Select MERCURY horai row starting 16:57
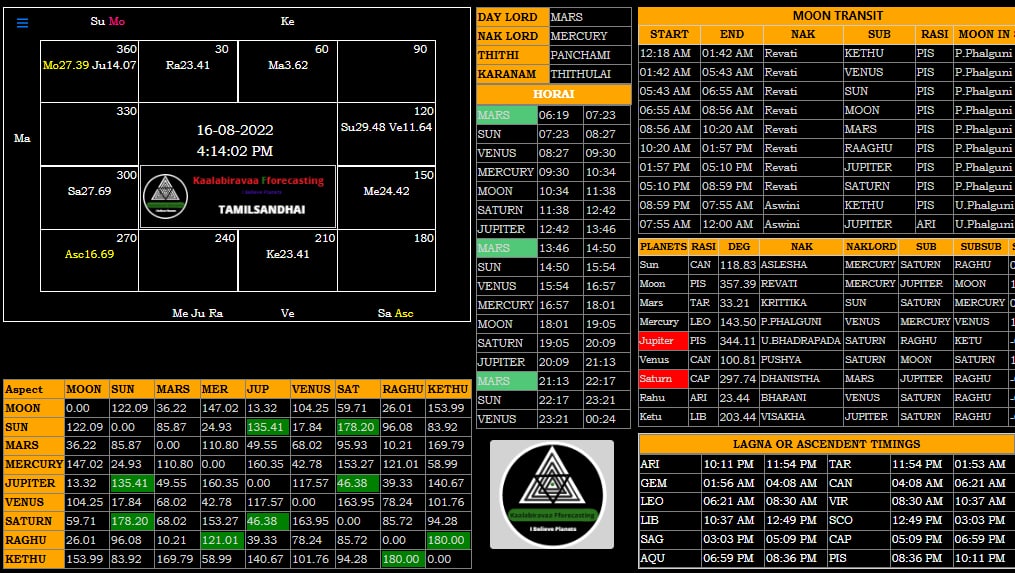1015x573 pixels. (x=553, y=305)
